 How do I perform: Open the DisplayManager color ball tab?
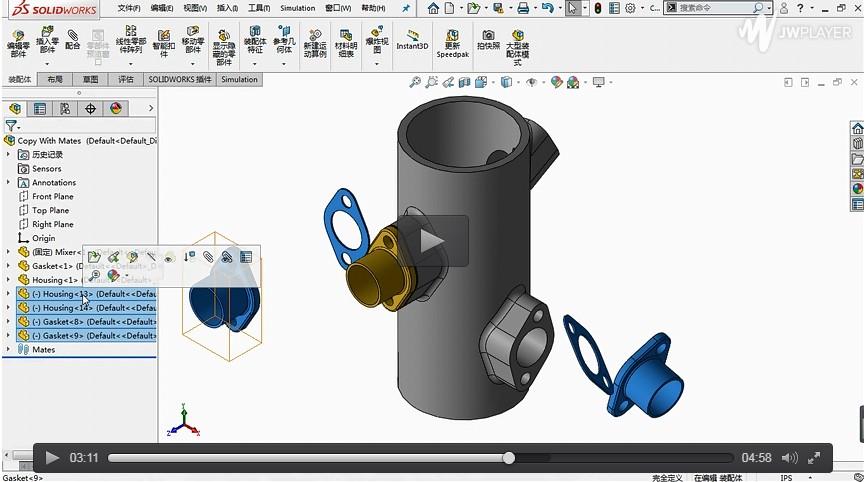click(116, 109)
